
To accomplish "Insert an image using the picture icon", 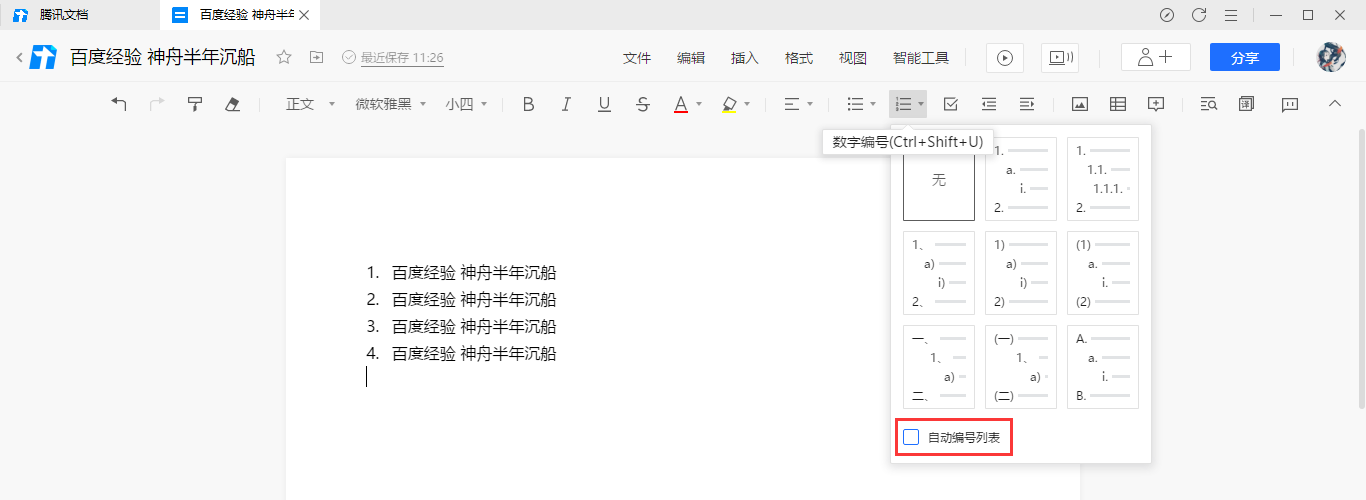I will click(1079, 104).
